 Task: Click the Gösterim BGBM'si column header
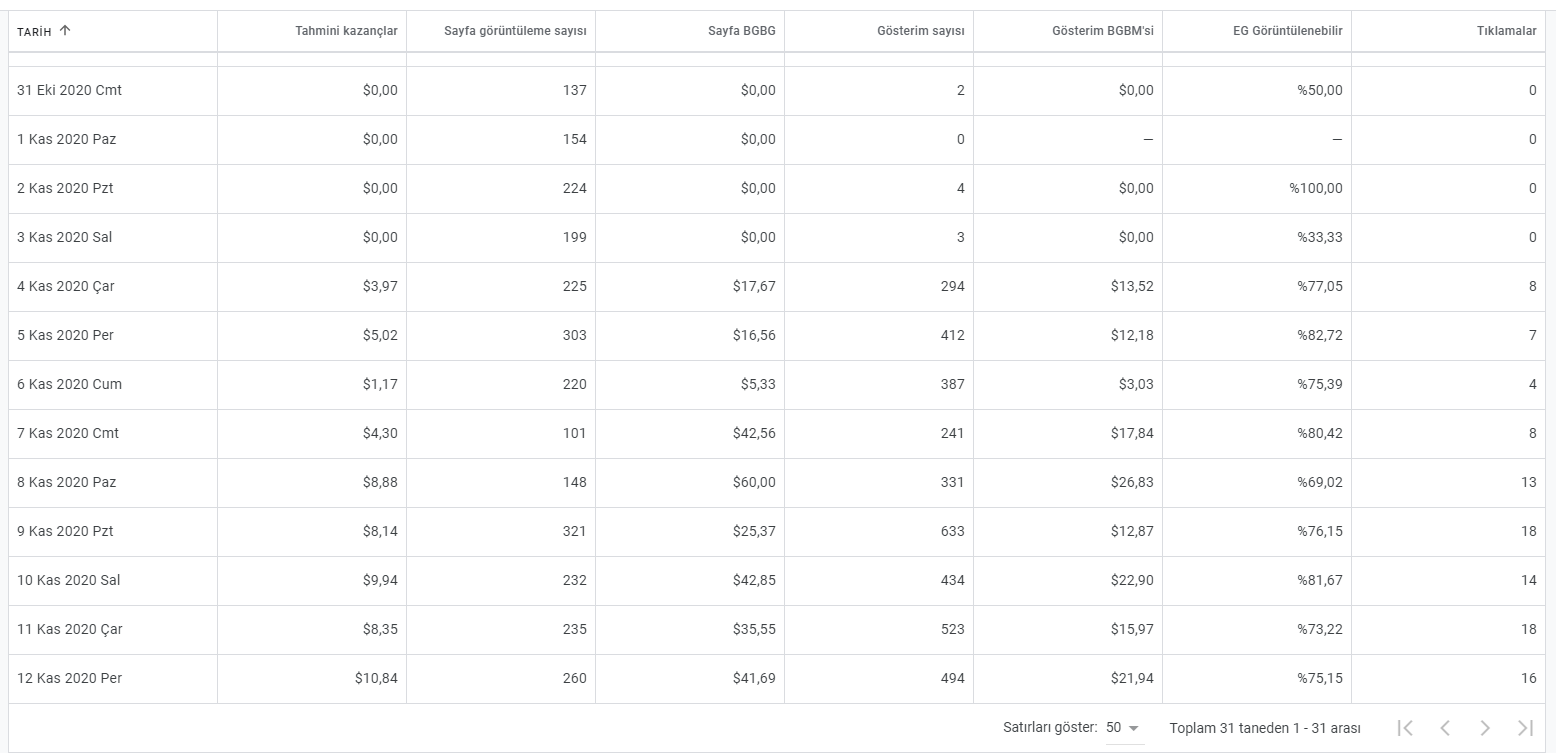1102,32
